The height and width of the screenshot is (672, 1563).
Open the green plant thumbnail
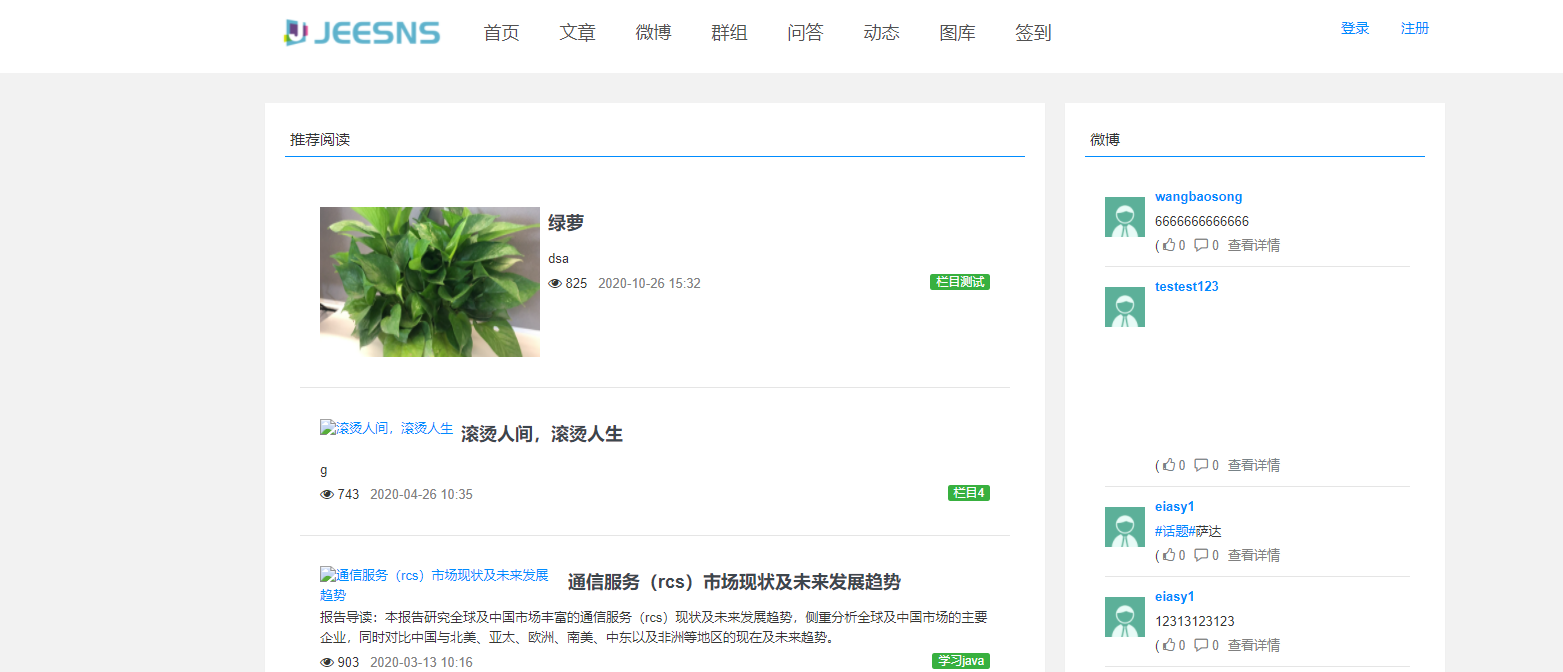click(430, 282)
